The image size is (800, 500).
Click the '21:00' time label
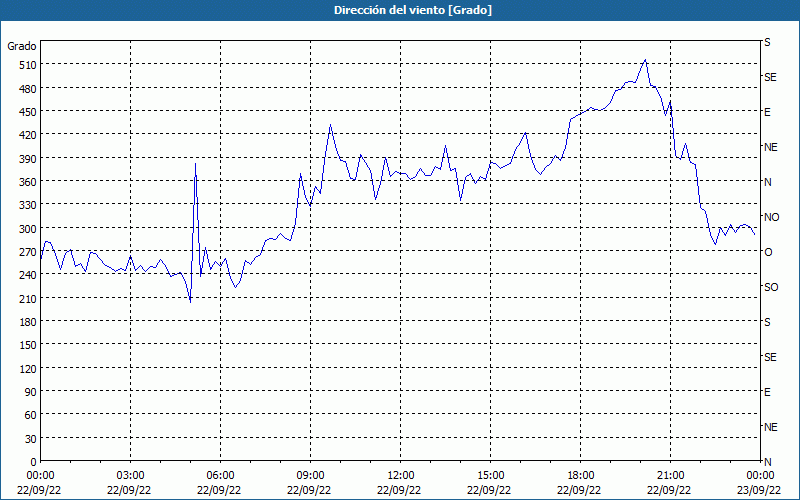(x=670, y=476)
